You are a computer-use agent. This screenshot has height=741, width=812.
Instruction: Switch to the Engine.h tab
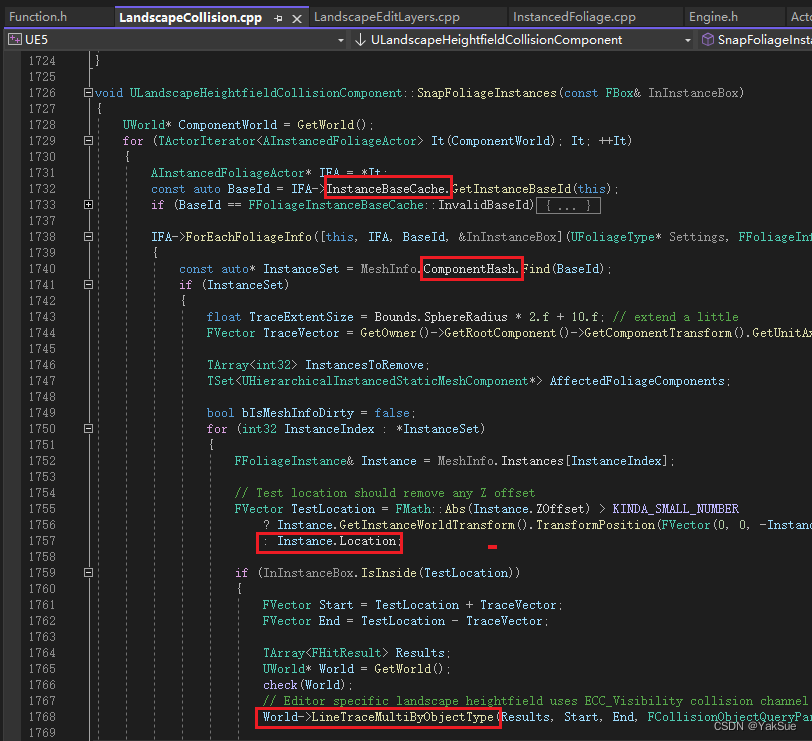pyautogui.click(x=713, y=17)
